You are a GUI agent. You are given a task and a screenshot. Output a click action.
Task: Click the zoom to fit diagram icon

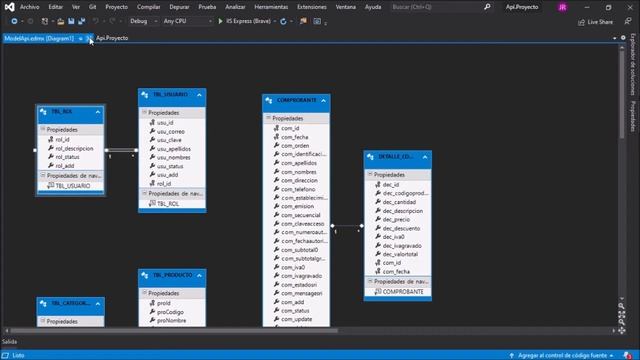click(622, 314)
